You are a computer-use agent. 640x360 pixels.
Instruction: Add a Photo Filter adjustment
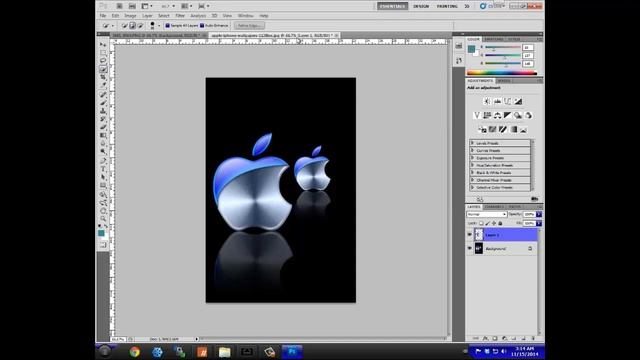click(x=518, y=116)
